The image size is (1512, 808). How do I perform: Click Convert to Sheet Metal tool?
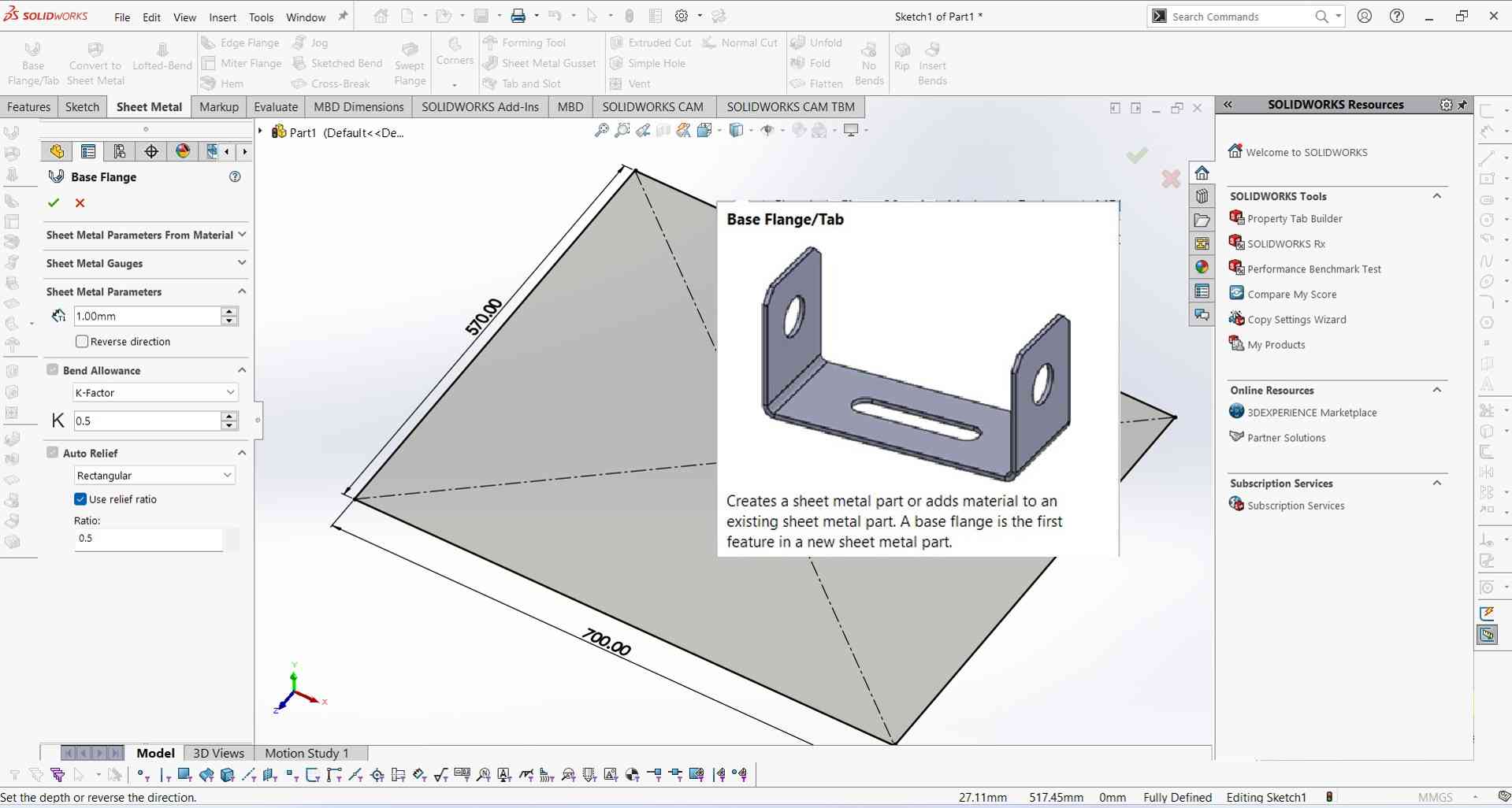pyautogui.click(x=95, y=63)
